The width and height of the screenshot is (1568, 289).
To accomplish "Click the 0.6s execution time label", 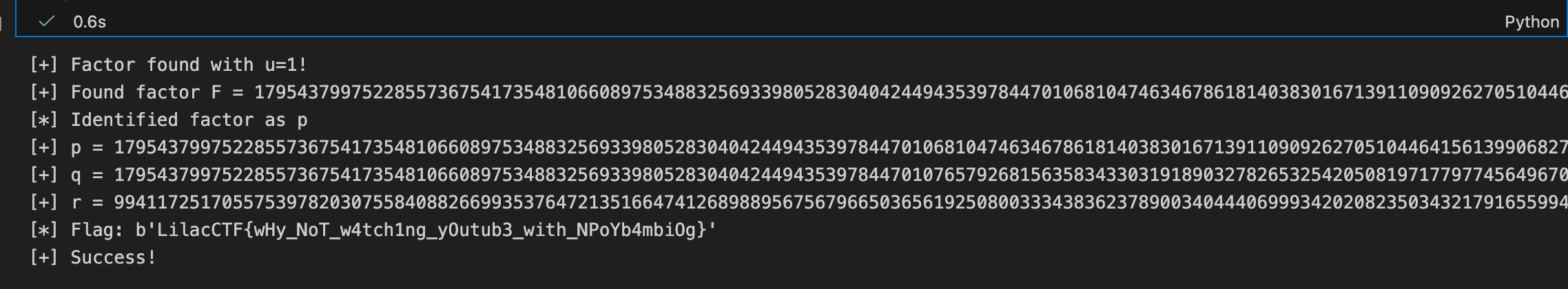I will click(90, 22).
